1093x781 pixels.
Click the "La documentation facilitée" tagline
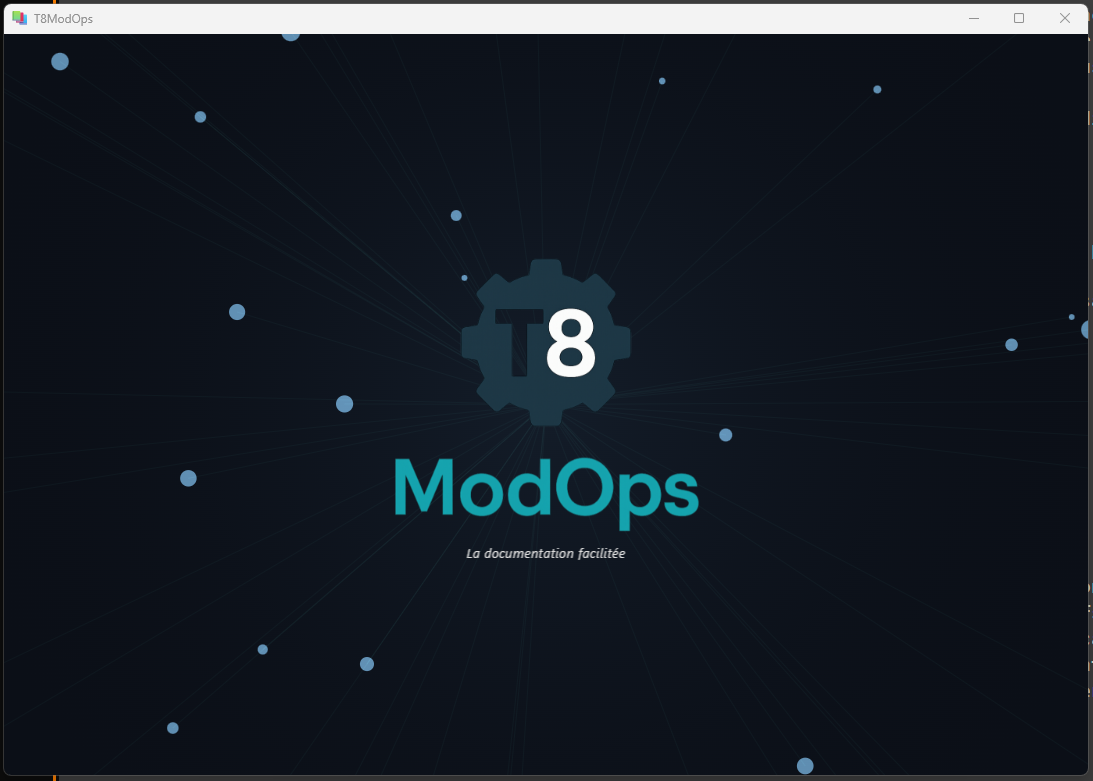546,553
